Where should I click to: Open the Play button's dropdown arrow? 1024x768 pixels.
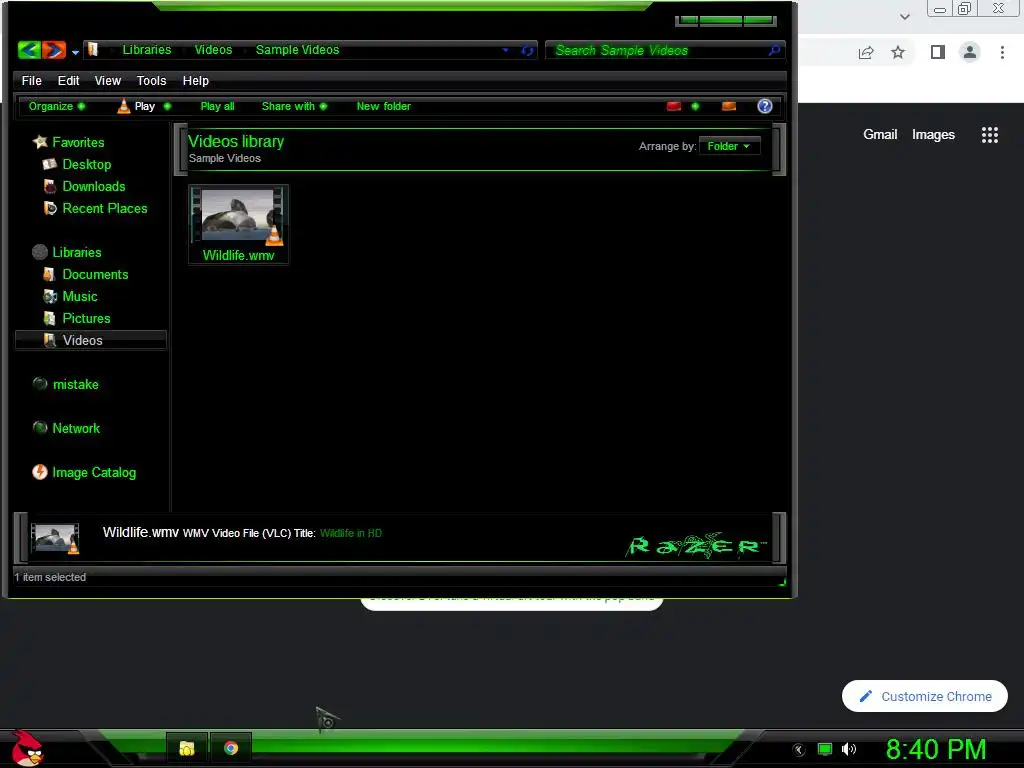pyautogui.click(x=167, y=106)
